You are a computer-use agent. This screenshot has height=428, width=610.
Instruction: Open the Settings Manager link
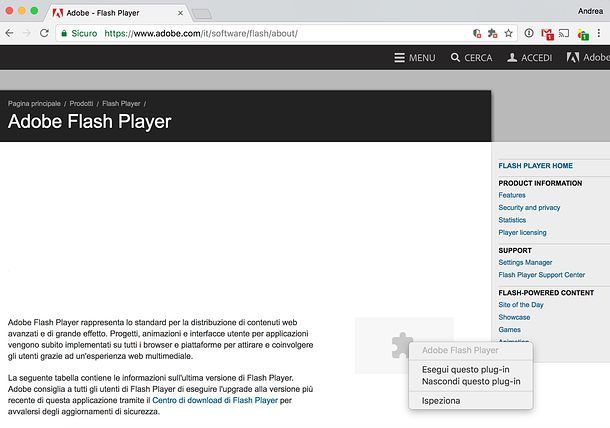(x=525, y=262)
